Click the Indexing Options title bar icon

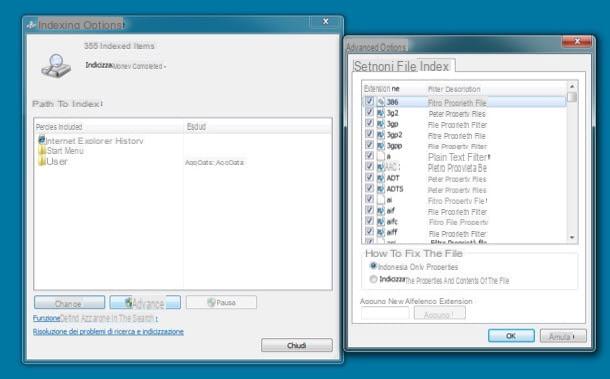(x=31, y=25)
